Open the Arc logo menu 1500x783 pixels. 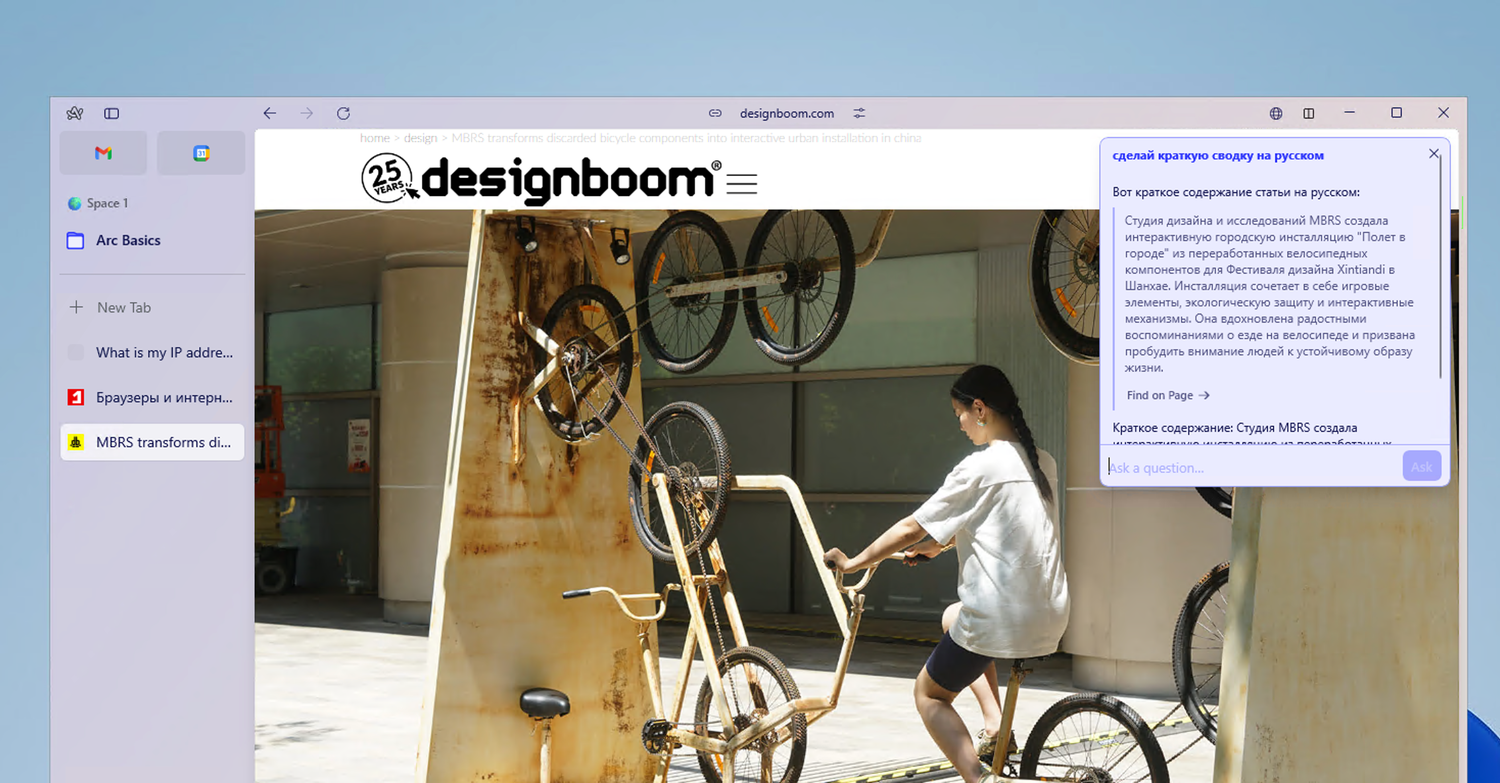[74, 114]
